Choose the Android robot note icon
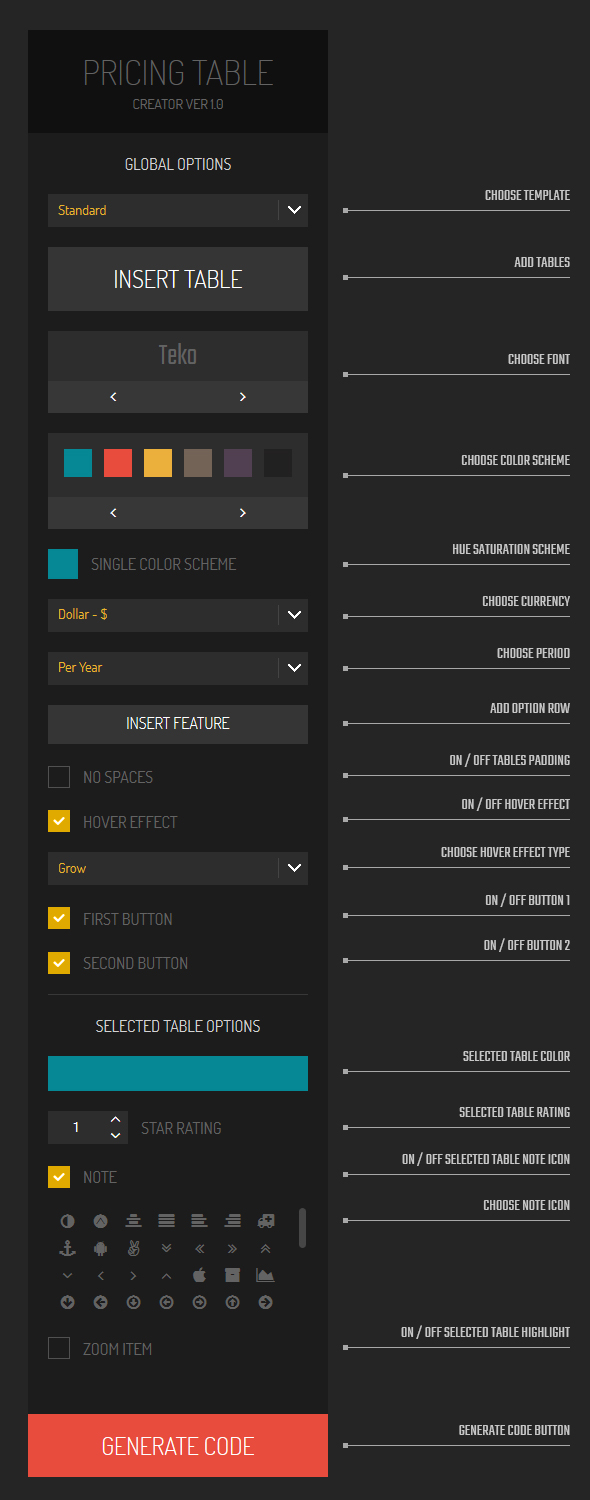 [100, 1247]
